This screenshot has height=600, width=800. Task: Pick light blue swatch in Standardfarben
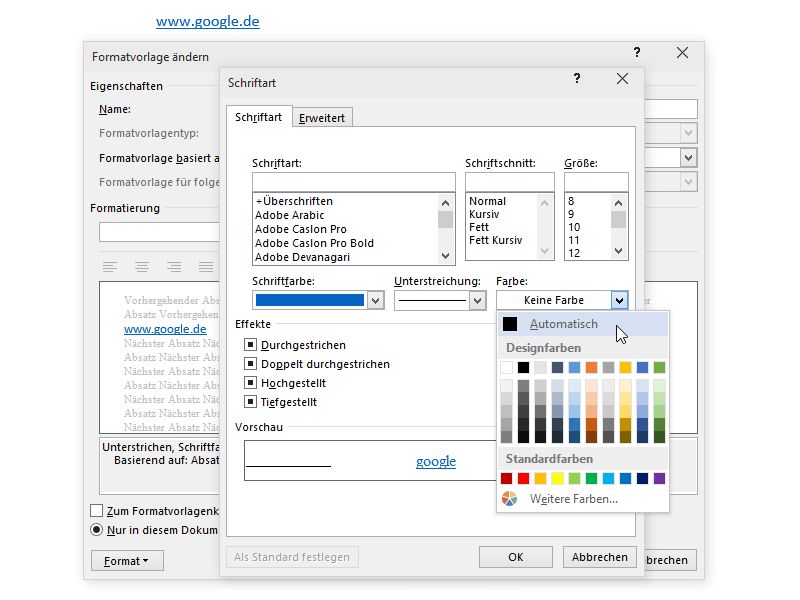pyautogui.click(x=608, y=478)
